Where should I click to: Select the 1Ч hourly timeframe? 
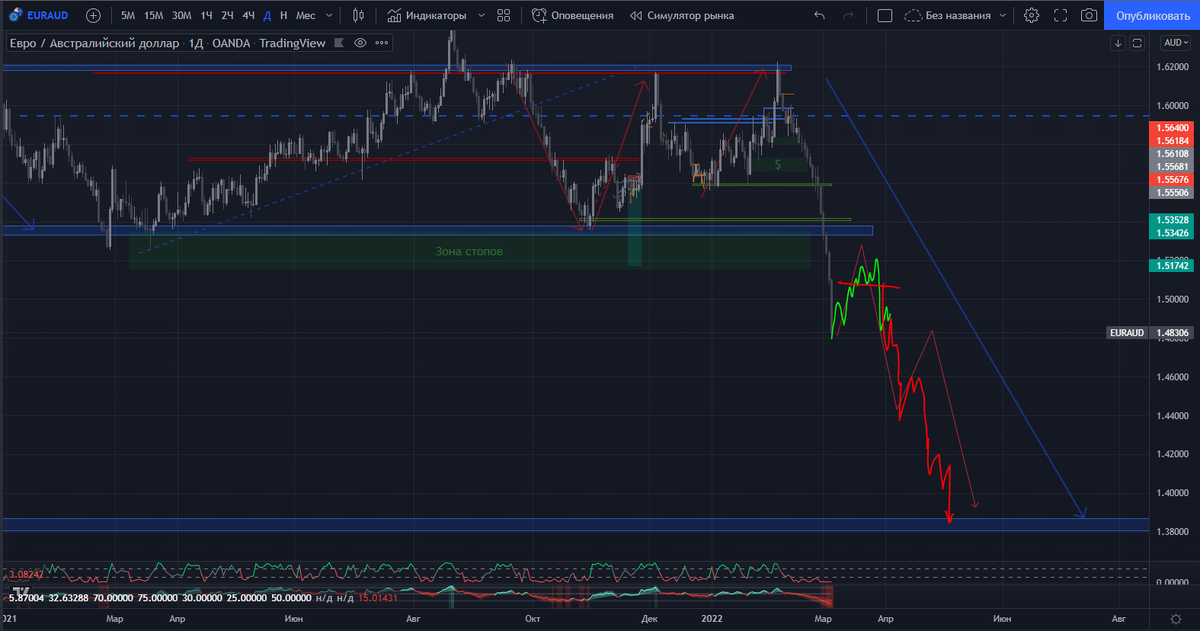[206, 15]
